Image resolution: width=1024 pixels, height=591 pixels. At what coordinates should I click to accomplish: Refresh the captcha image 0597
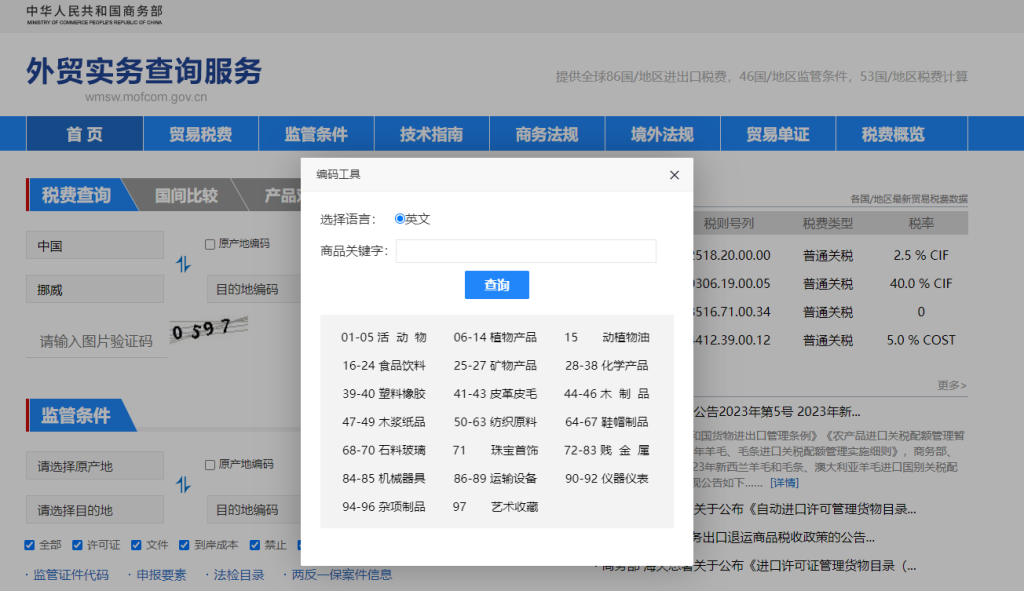[x=209, y=329]
